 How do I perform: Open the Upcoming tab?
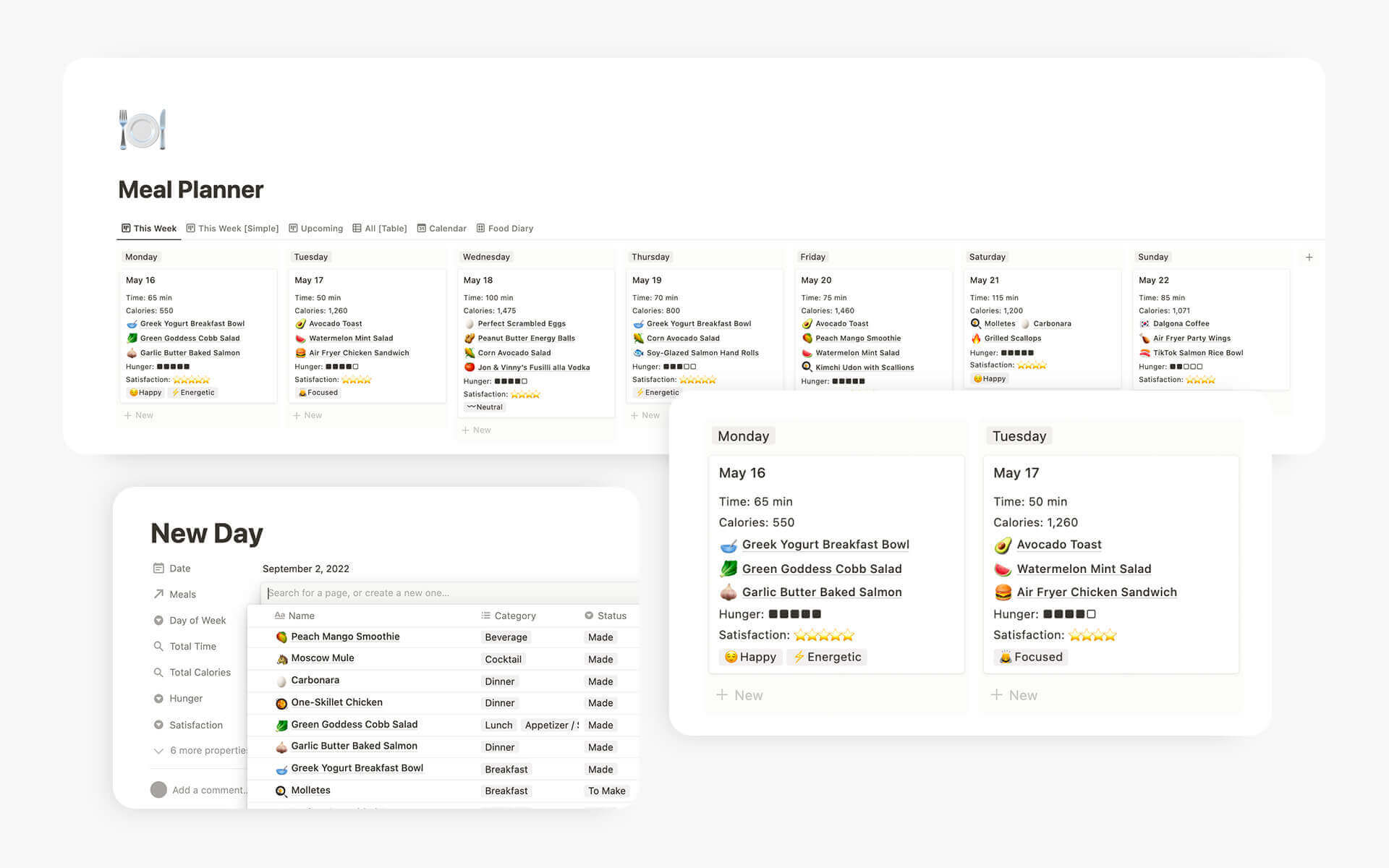[x=320, y=227]
